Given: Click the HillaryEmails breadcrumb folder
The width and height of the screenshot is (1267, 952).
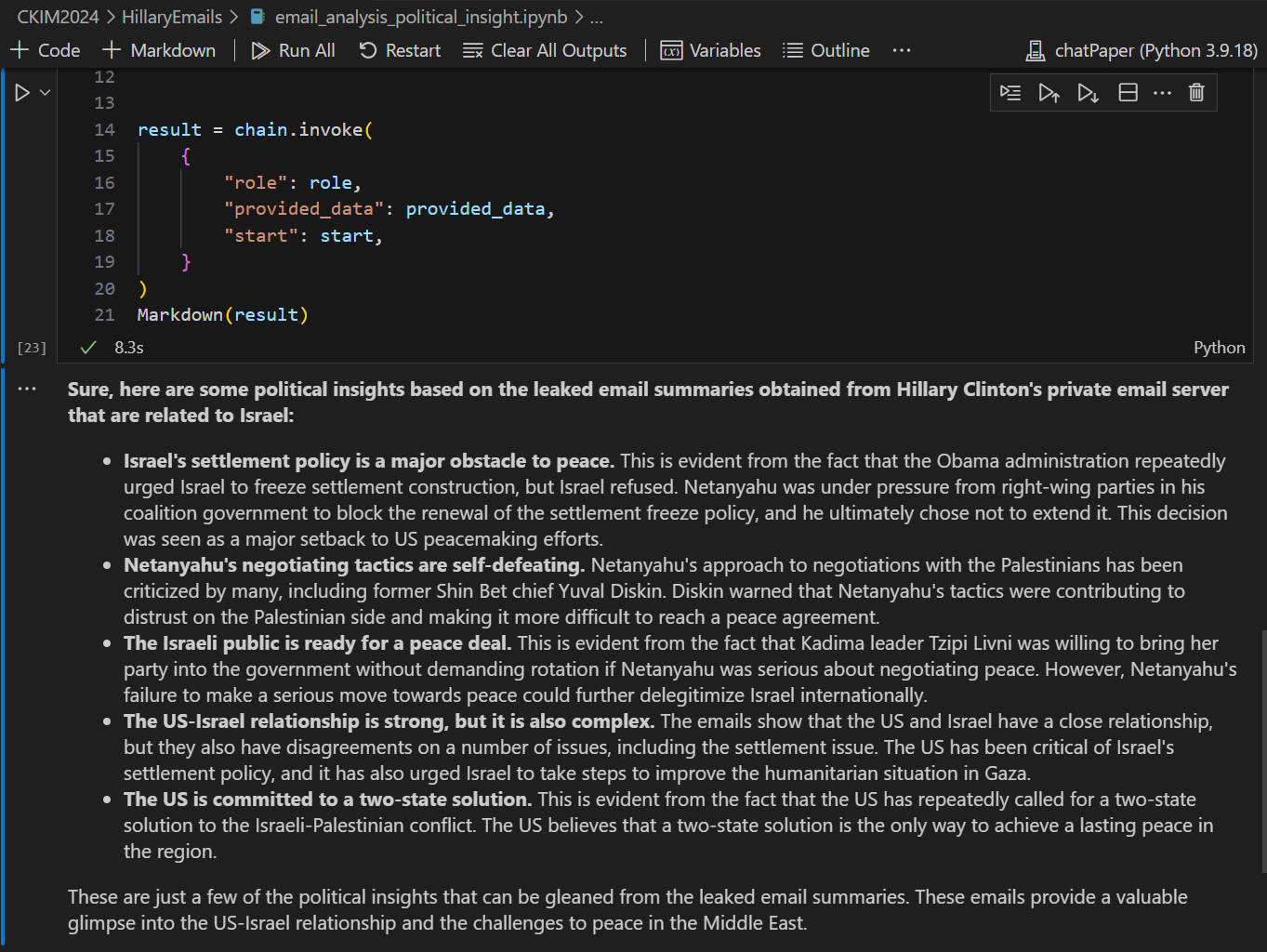Looking at the screenshot, I should pyautogui.click(x=172, y=17).
